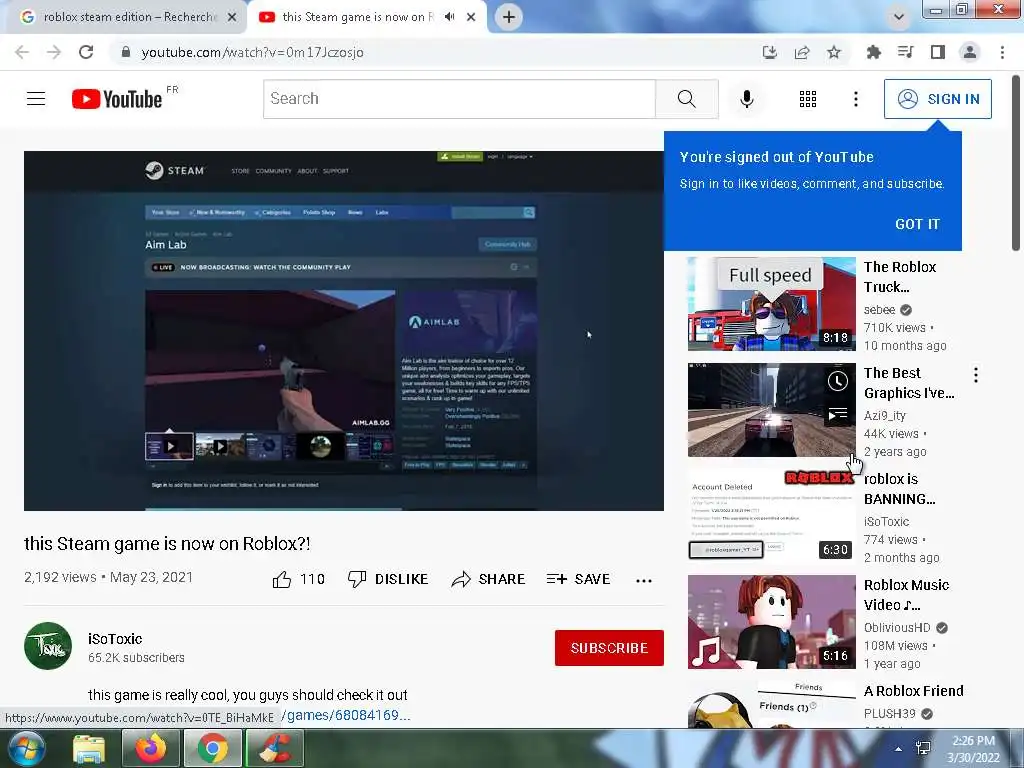
Task: Click the browser address bar URL
Action: pos(252,52)
